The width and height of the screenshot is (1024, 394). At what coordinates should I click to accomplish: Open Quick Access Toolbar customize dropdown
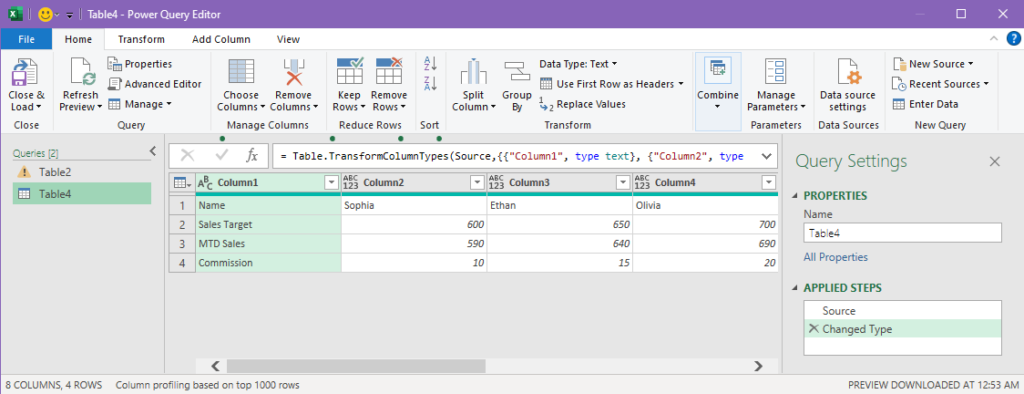coord(69,15)
